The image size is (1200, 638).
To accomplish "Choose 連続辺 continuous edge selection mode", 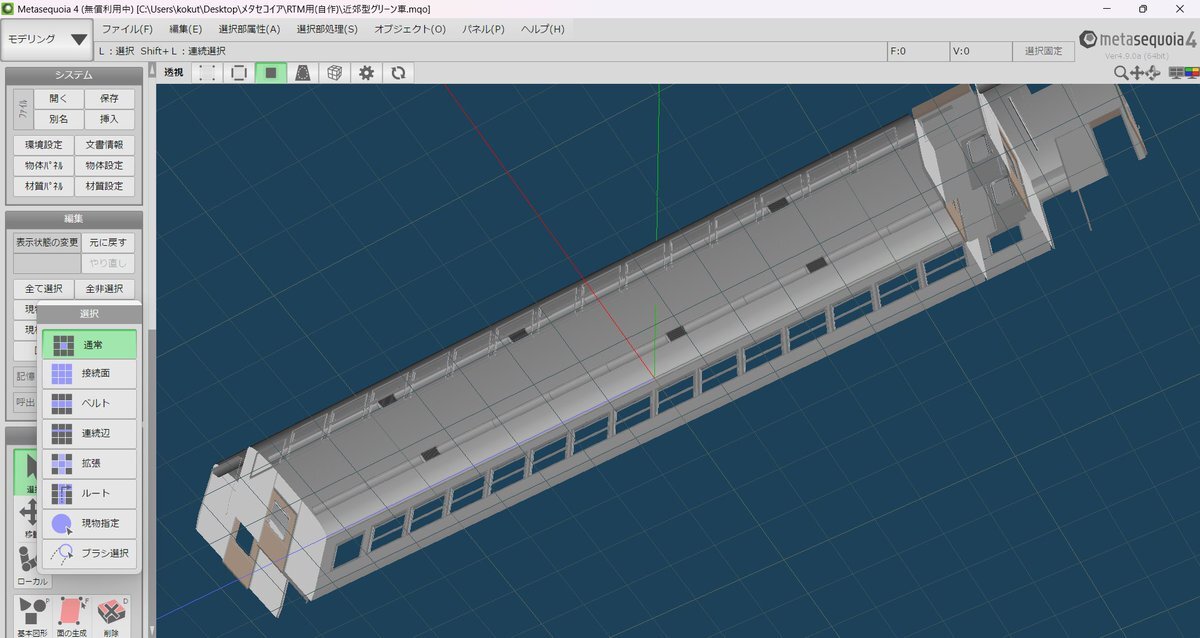I will 89,434.
